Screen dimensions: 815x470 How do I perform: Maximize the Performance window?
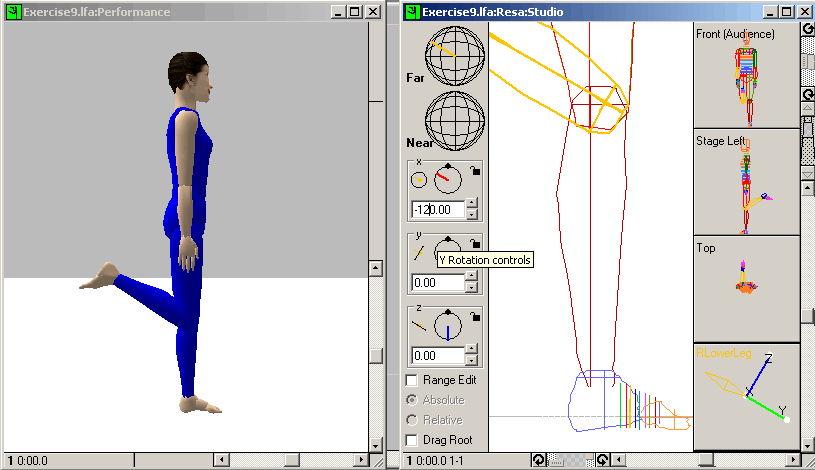pos(355,11)
